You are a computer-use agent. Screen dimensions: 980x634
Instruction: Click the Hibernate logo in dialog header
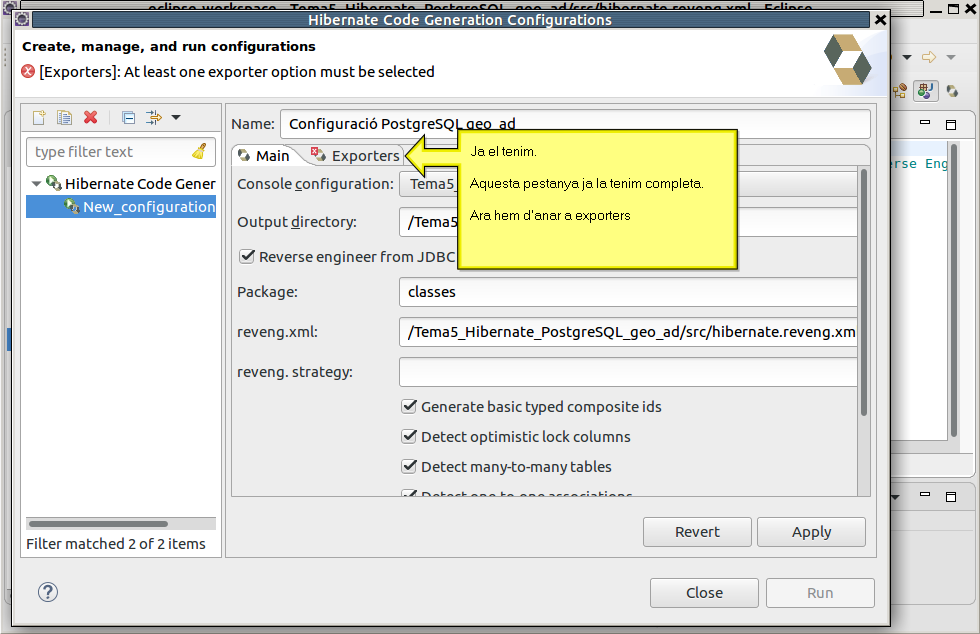pyautogui.click(x=848, y=59)
